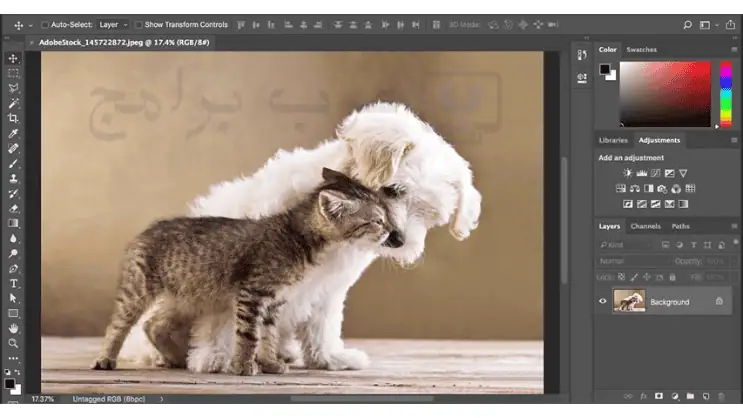
Task: Select the Lasso tool
Action: pos(13,88)
